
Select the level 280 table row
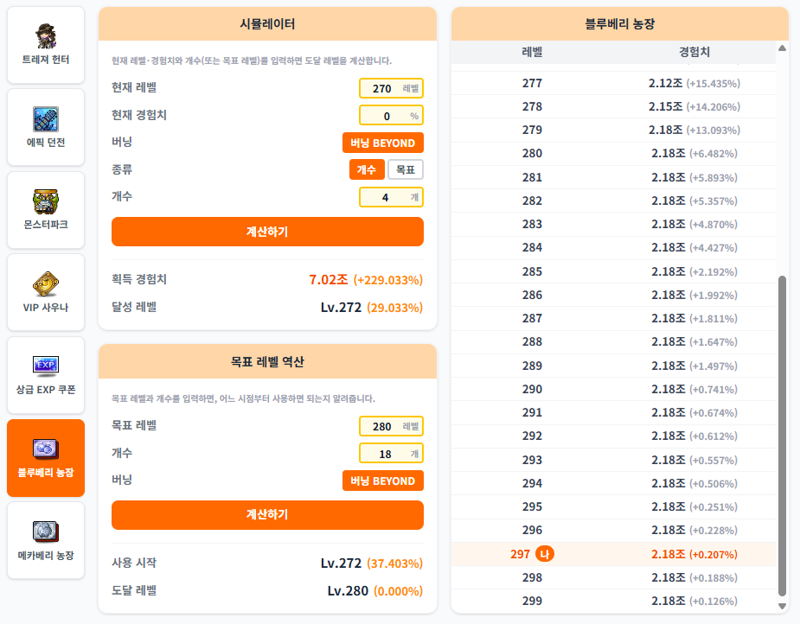[x=613, y=154]
